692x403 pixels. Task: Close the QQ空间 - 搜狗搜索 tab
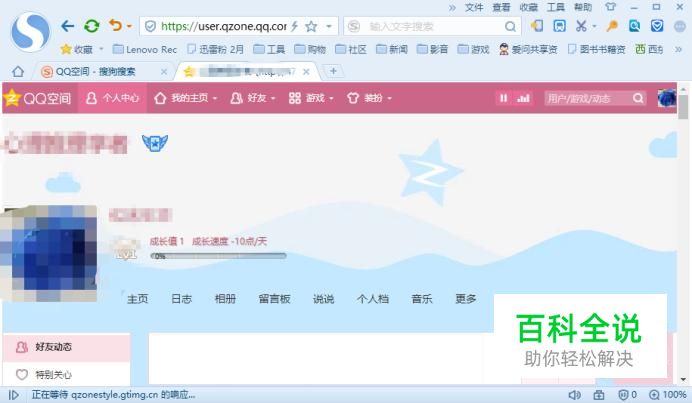[x=164, y=72]
